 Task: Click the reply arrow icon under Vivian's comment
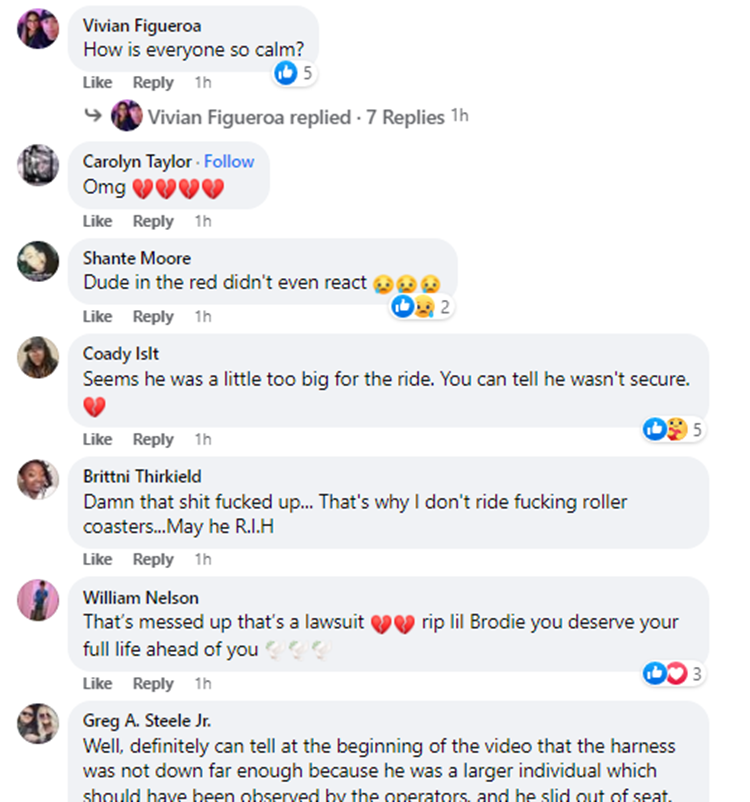pos(93,116)
